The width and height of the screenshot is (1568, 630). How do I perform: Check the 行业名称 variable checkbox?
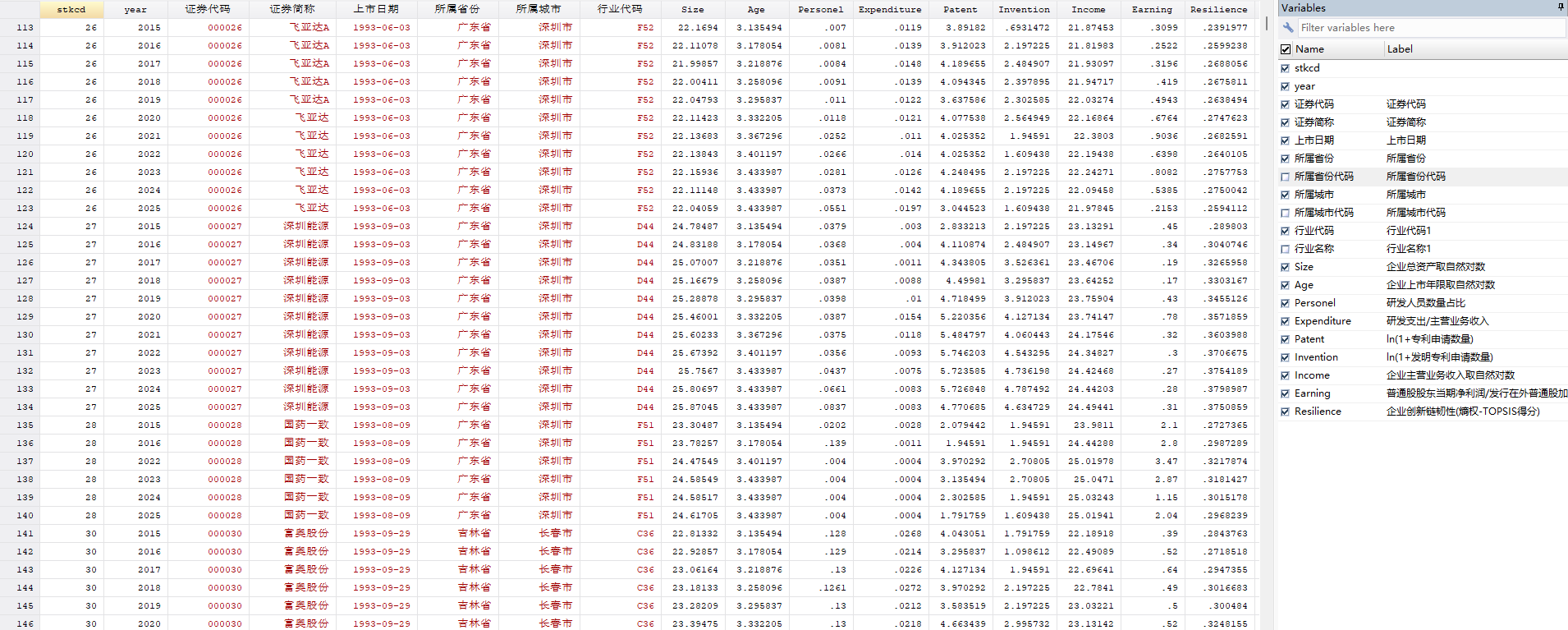(1286, 249)
